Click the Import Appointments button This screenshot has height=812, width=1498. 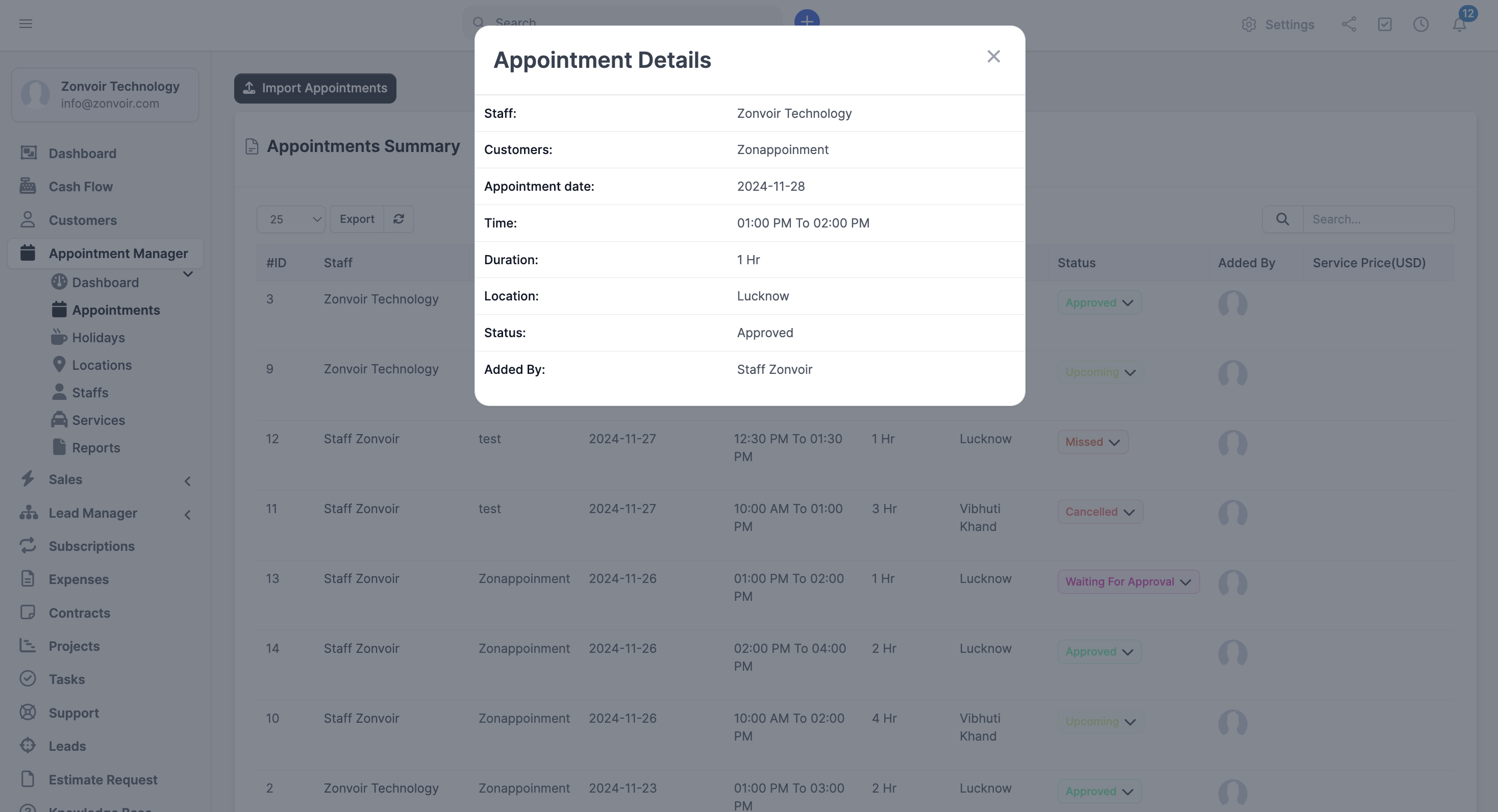(x=315, y=88)
